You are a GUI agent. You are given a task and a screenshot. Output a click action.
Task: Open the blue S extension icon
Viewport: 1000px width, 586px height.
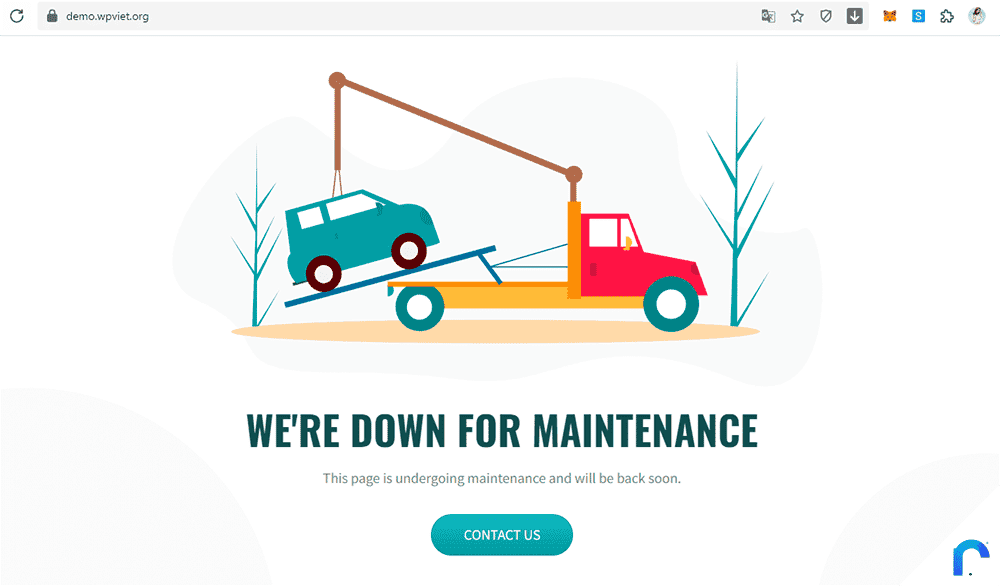918,16
